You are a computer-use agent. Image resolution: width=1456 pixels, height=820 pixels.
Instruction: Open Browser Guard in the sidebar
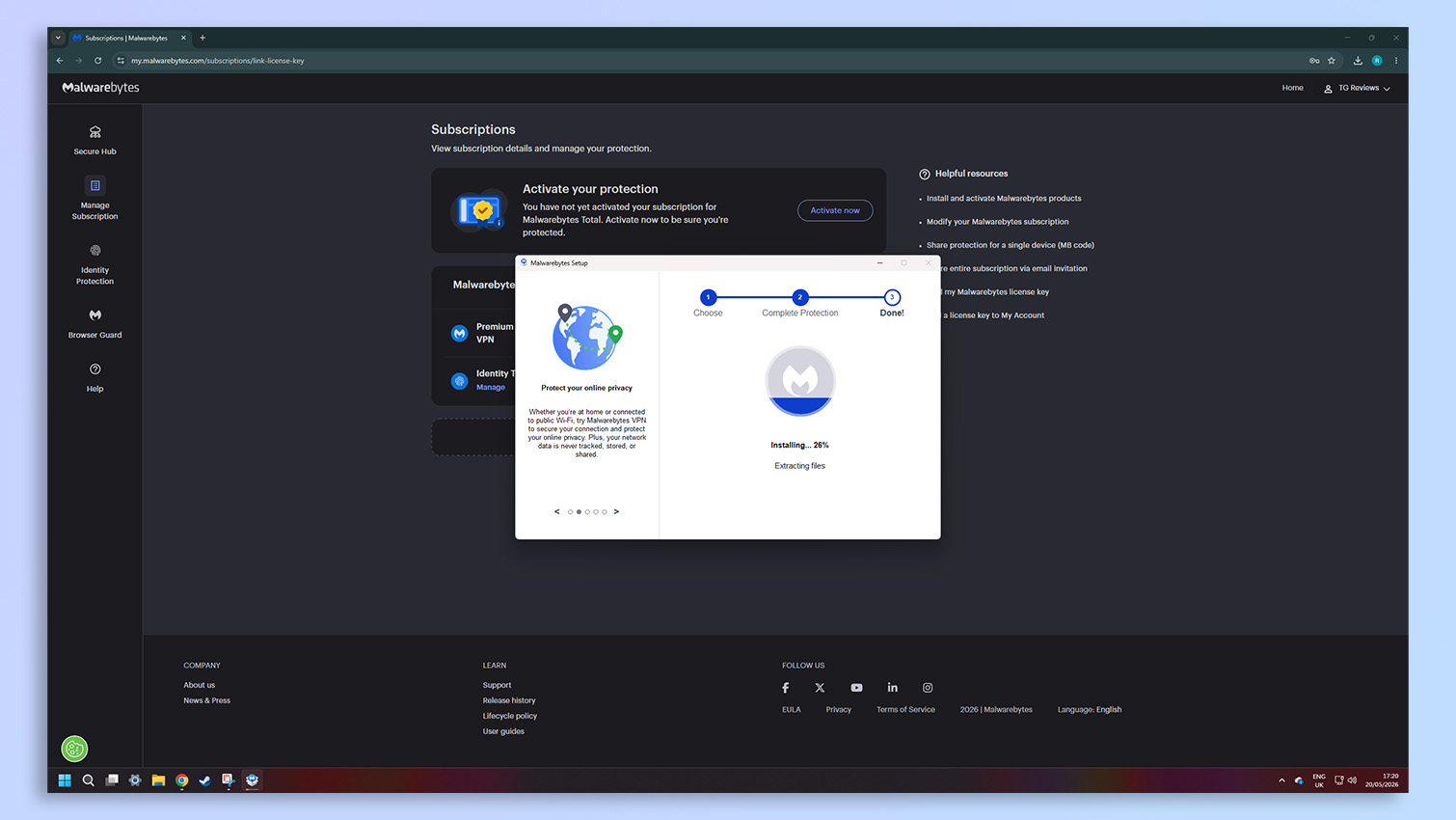(94, 323)
